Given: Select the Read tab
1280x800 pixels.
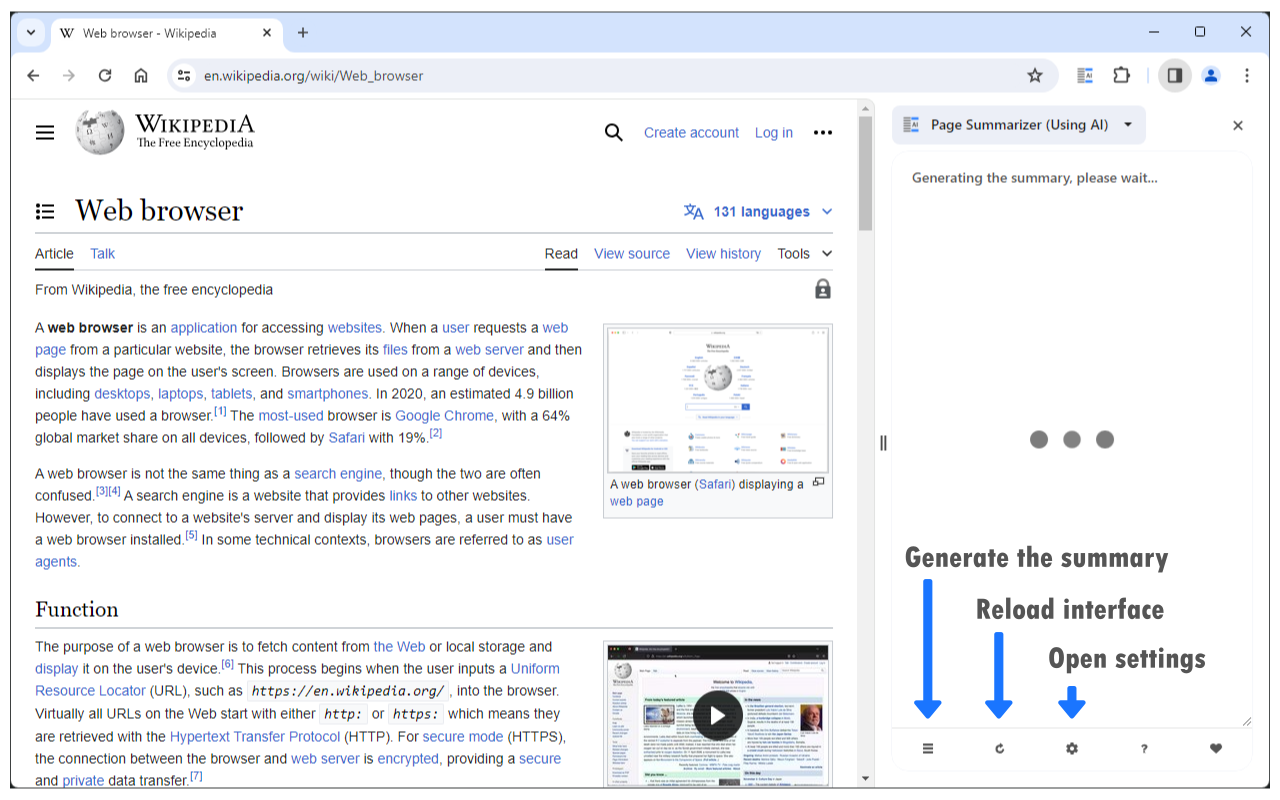Looking at the screenshot, I should [x=561, y=253].
